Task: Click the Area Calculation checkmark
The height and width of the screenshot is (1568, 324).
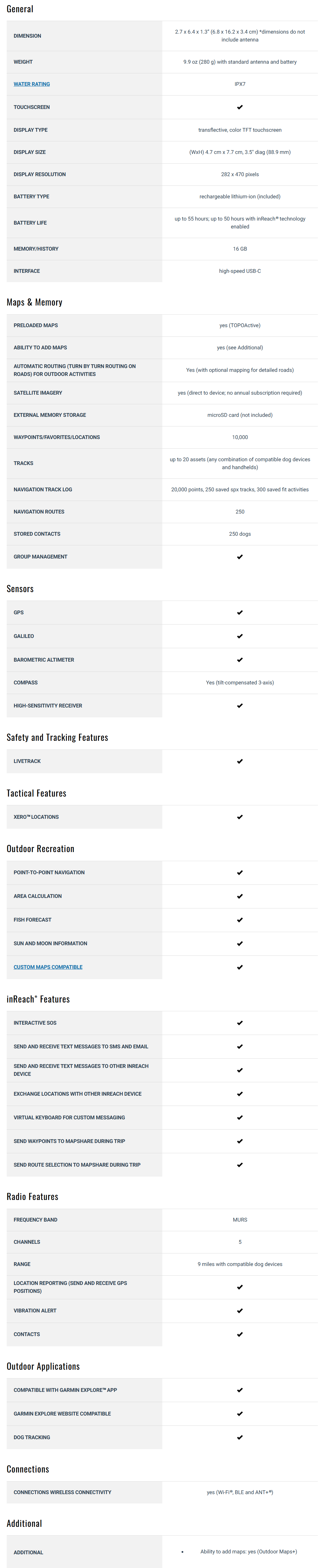Action: [x=240, y=896]
